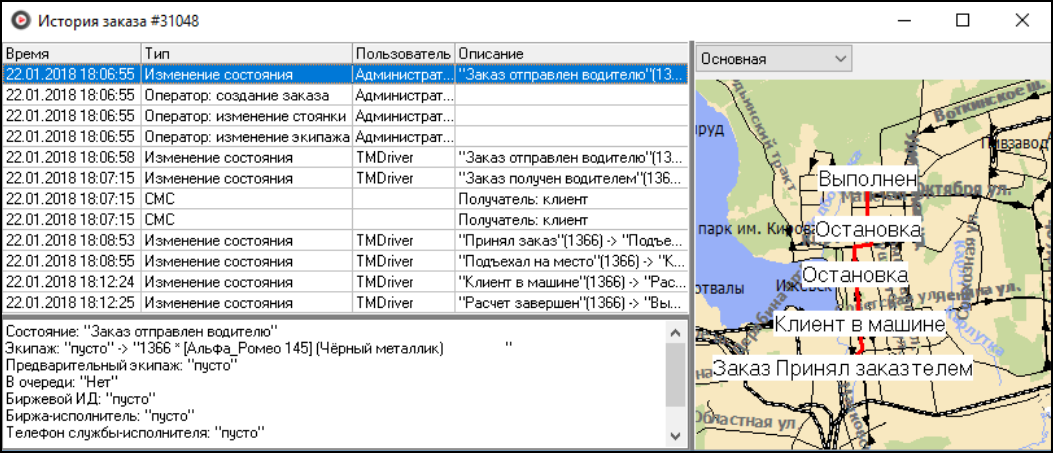Select the 'Расчет завершен' status row

pyautogui.click(x=345, y=303)
